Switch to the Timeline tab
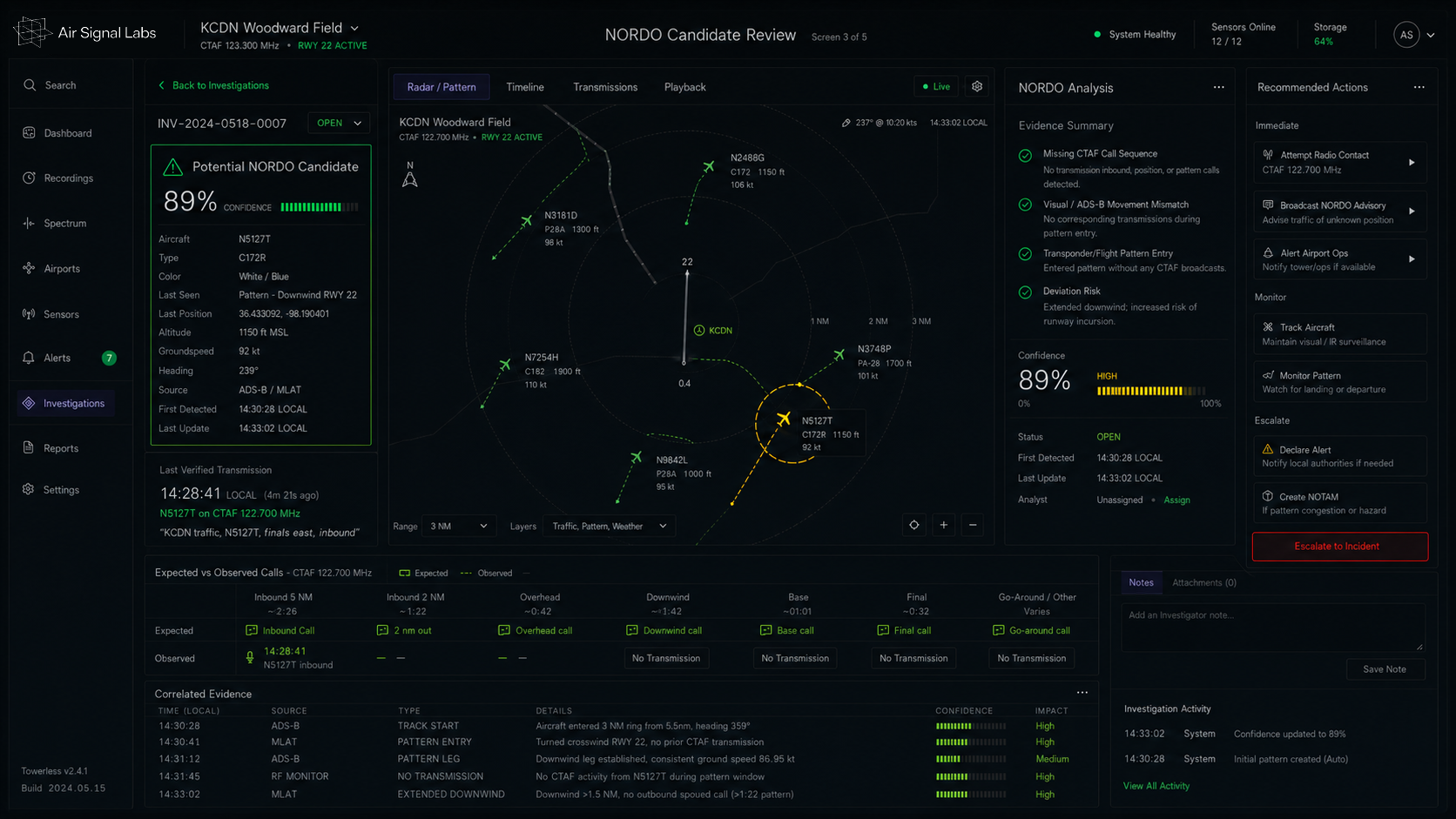 click(x=525, y=87)
